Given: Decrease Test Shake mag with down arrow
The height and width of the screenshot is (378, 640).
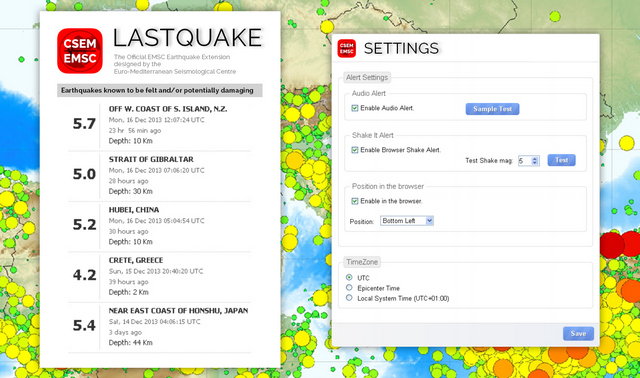Looking at the screenshot, I should pyautogui.click(x=535, y=163).
